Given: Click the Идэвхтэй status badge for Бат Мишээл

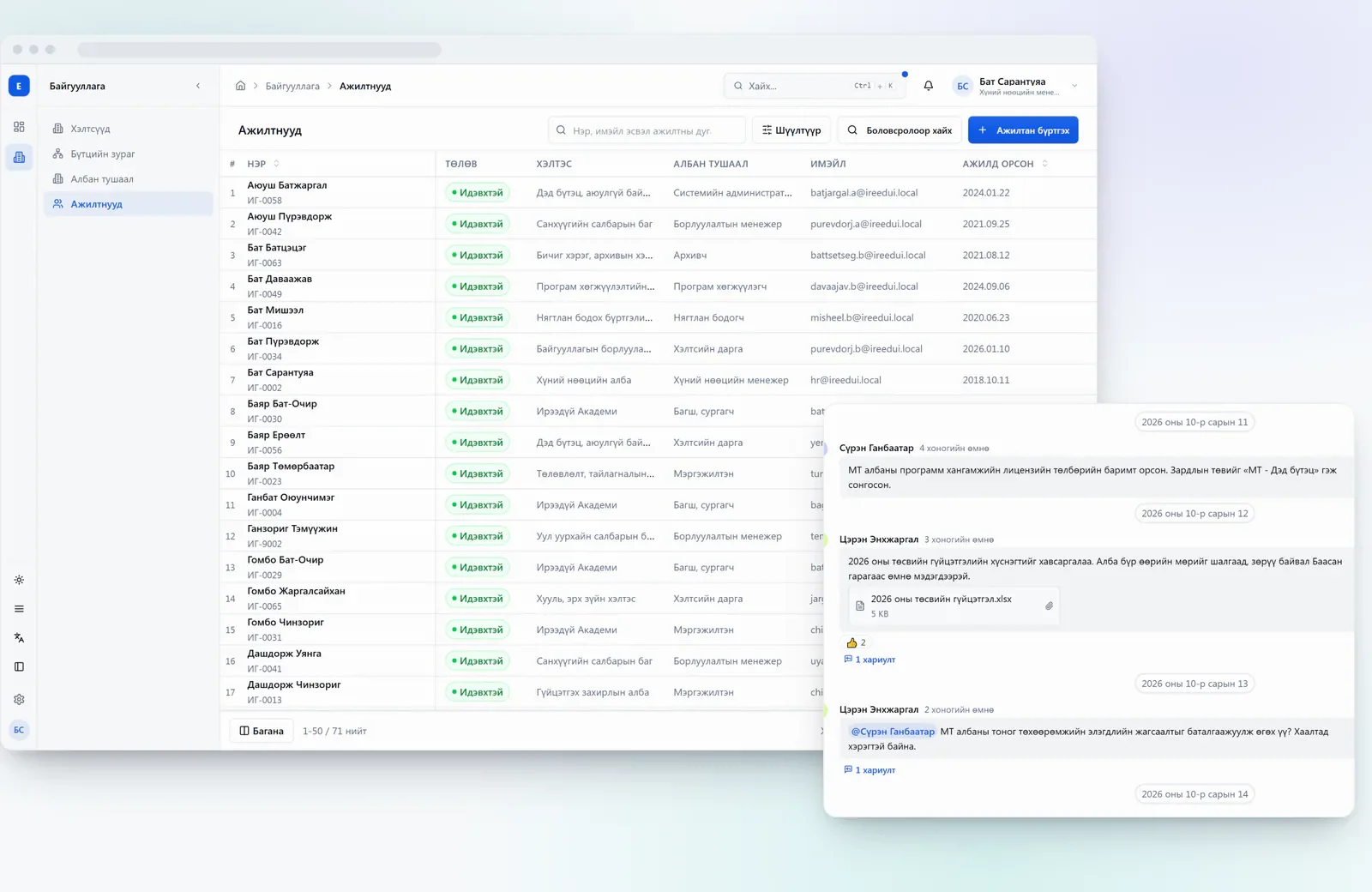Looking at the screenshot, I should pos(478,317).
